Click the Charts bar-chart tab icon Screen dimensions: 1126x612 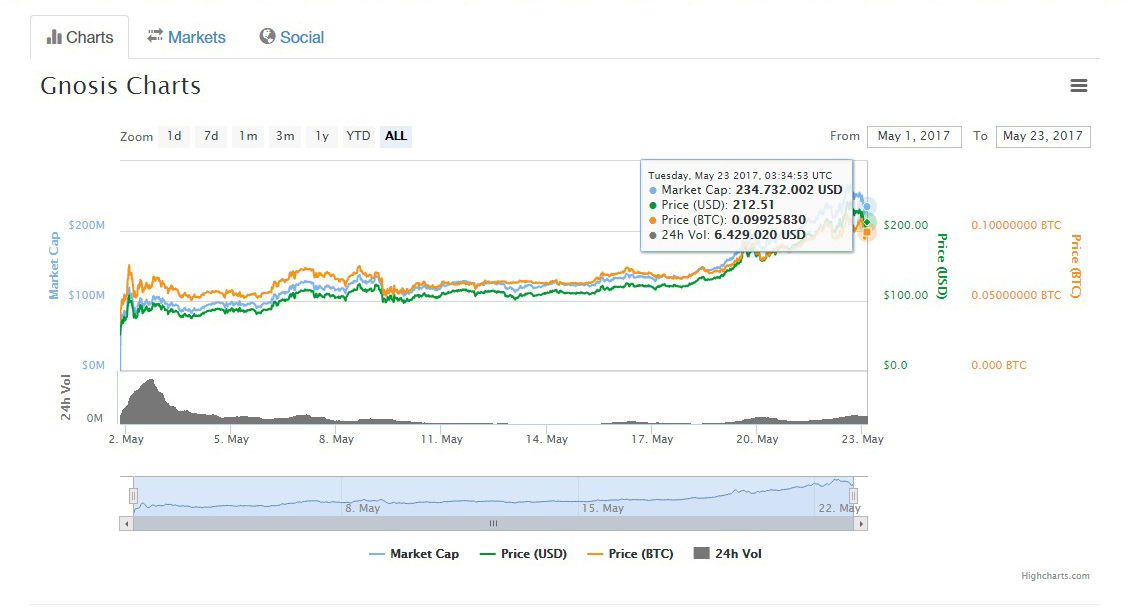(x=54, y=37)
